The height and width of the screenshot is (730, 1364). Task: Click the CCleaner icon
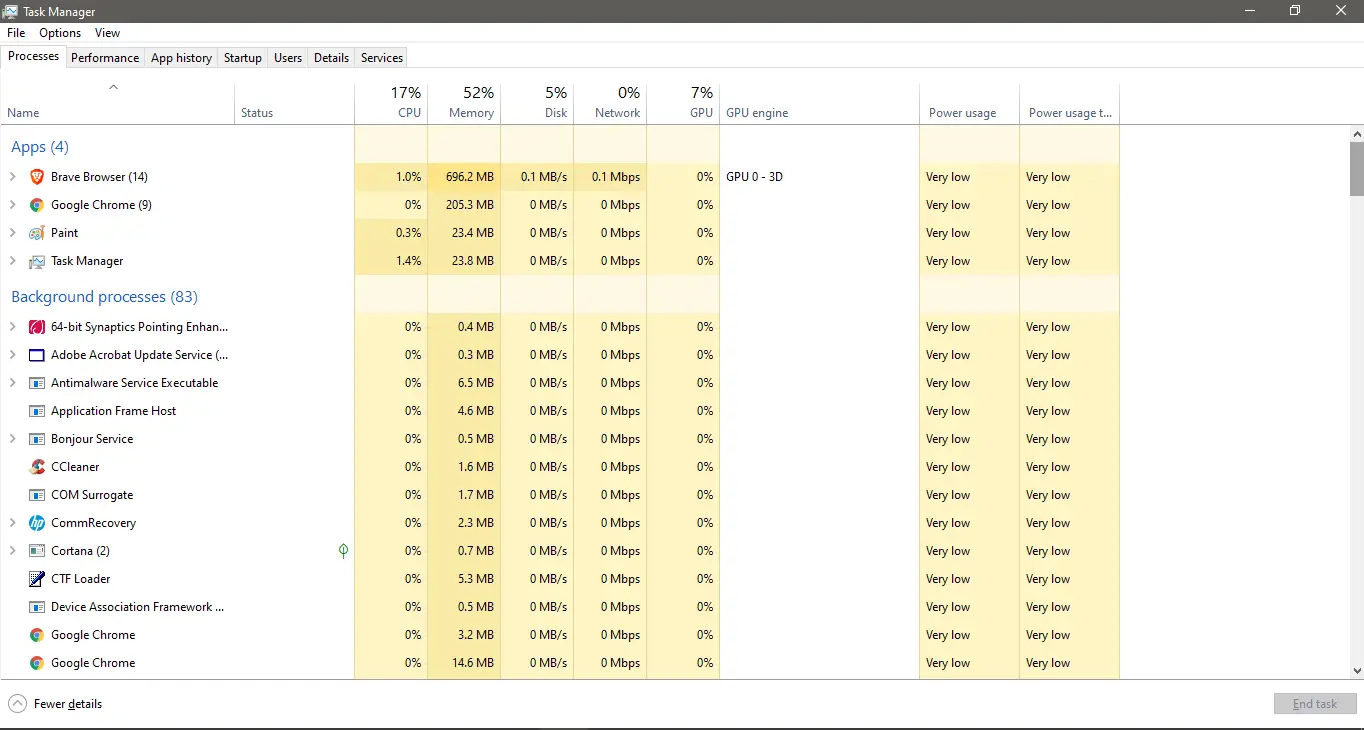click(37, 467)
